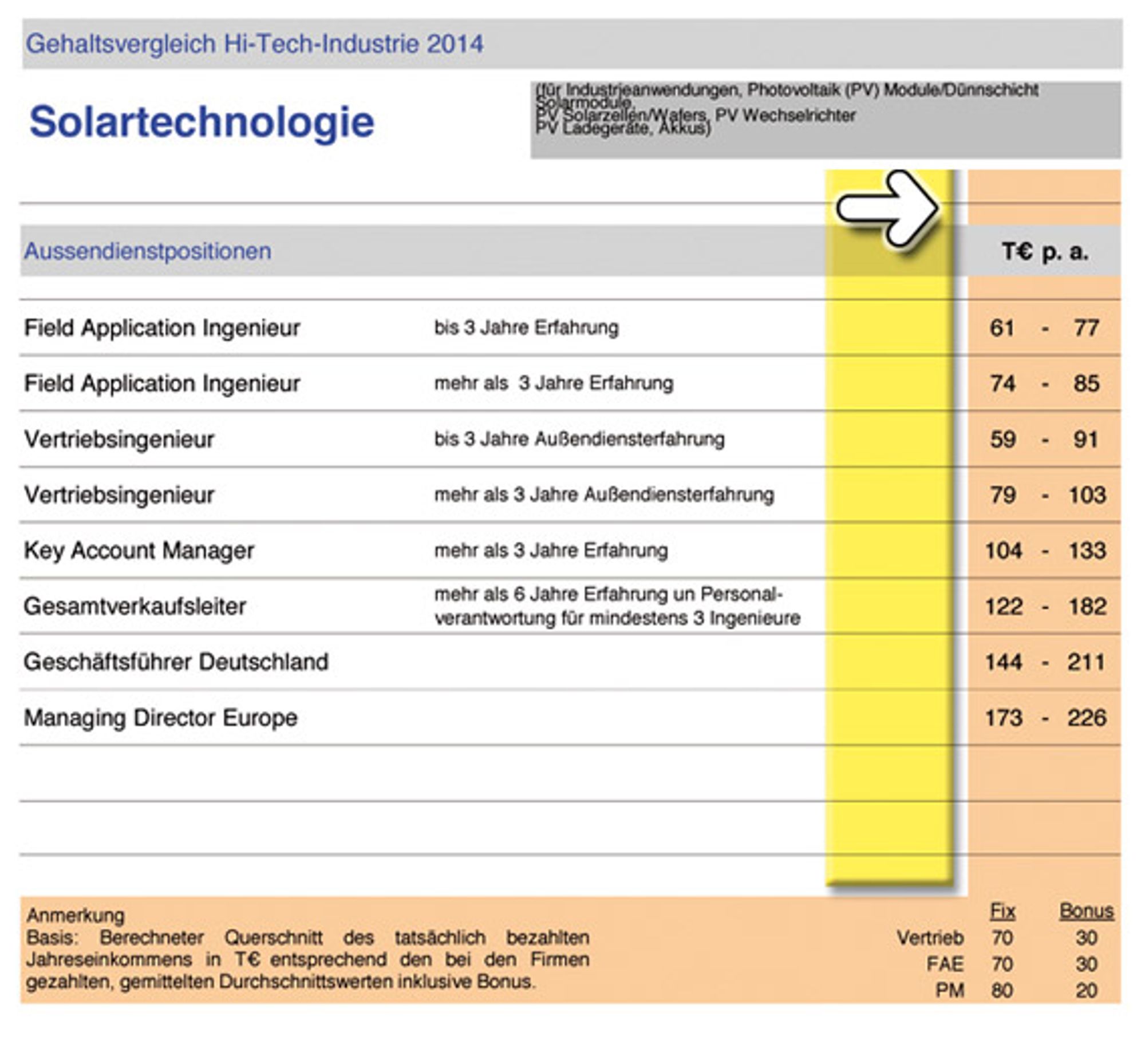Click 'mehr als 3 Jahre Außendiensterfahrung'

[604, 495]
